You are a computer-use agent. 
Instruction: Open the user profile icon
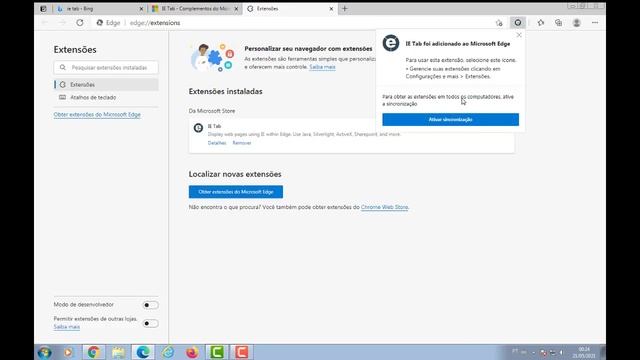(576, 23)
